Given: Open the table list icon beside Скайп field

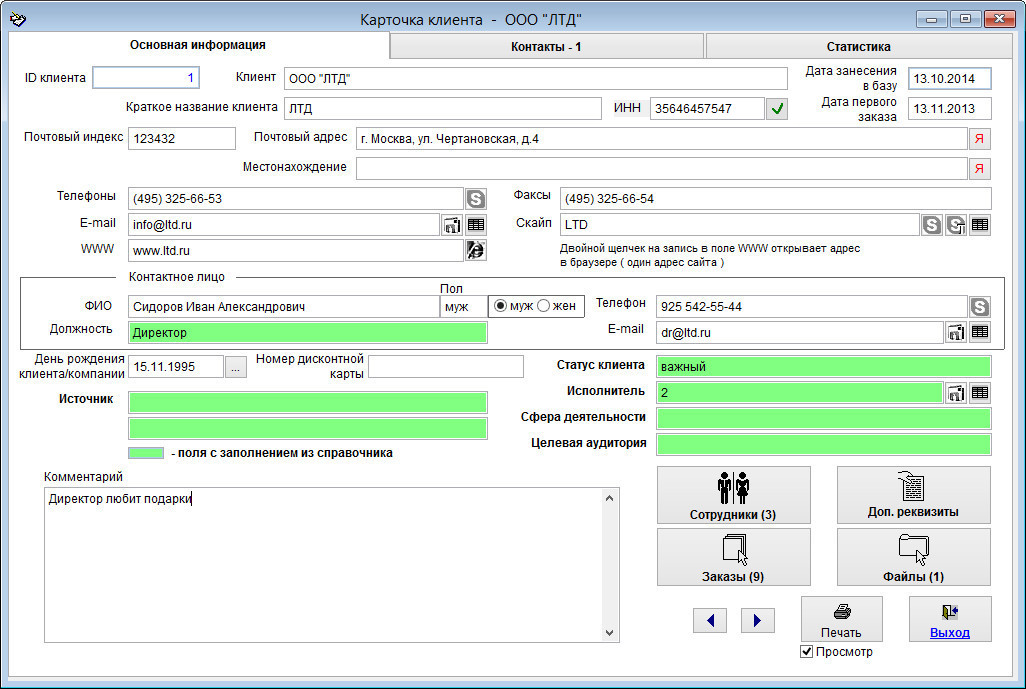Looking at the screenshot, I should pyautogui.click(x=980, y=225).
